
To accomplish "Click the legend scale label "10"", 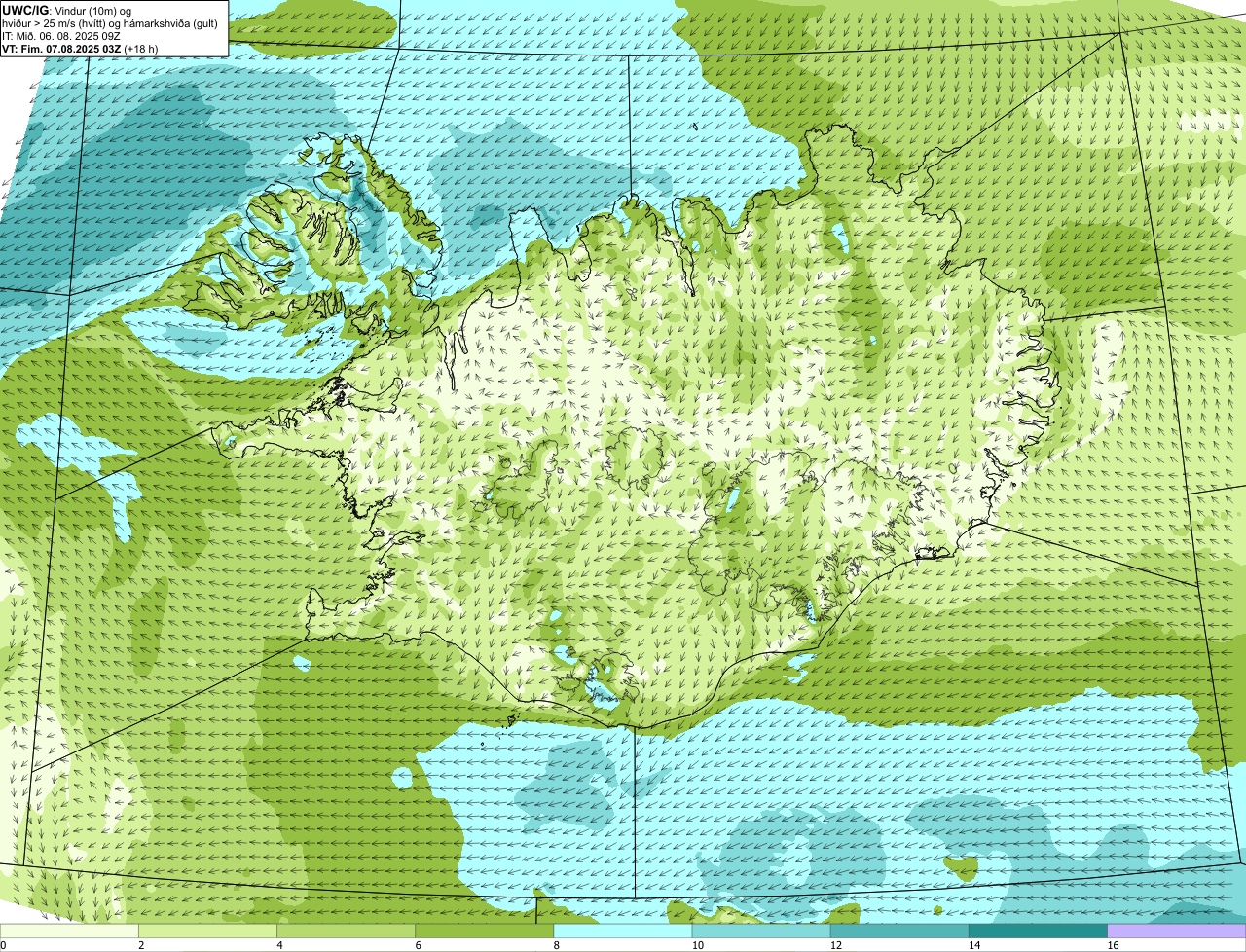I will pos(697,945).
